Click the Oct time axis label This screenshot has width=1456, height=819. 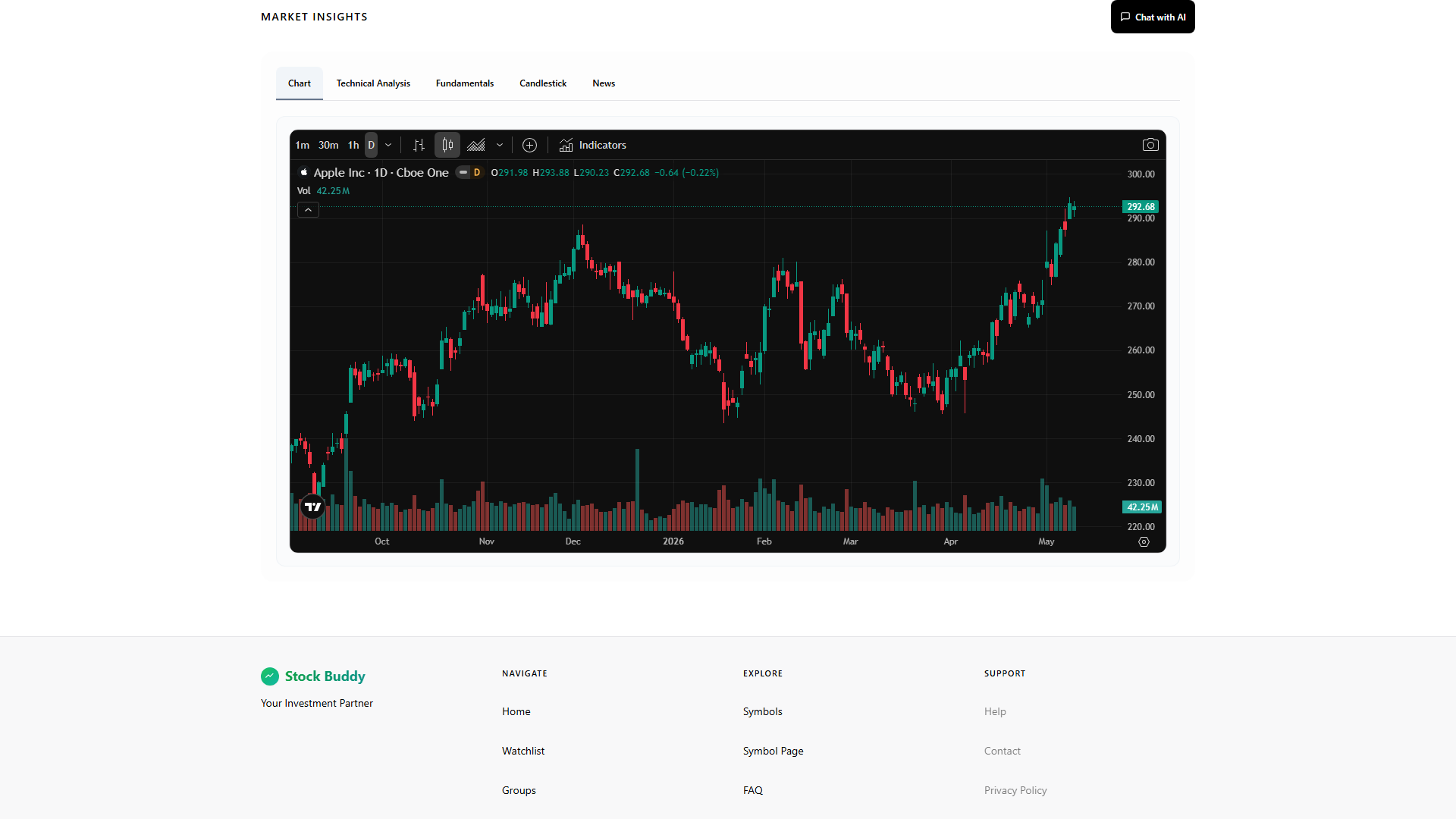coord(382,541)
